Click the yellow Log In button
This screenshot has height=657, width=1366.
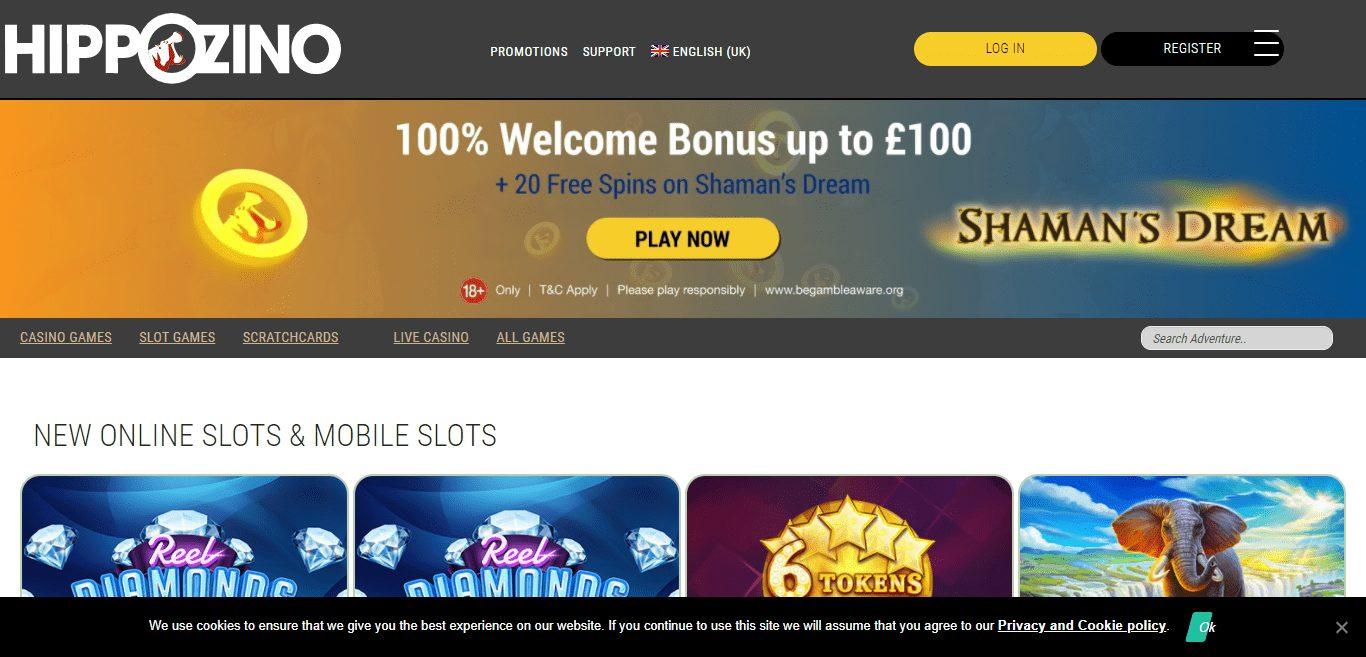(x=1005, y=48)
